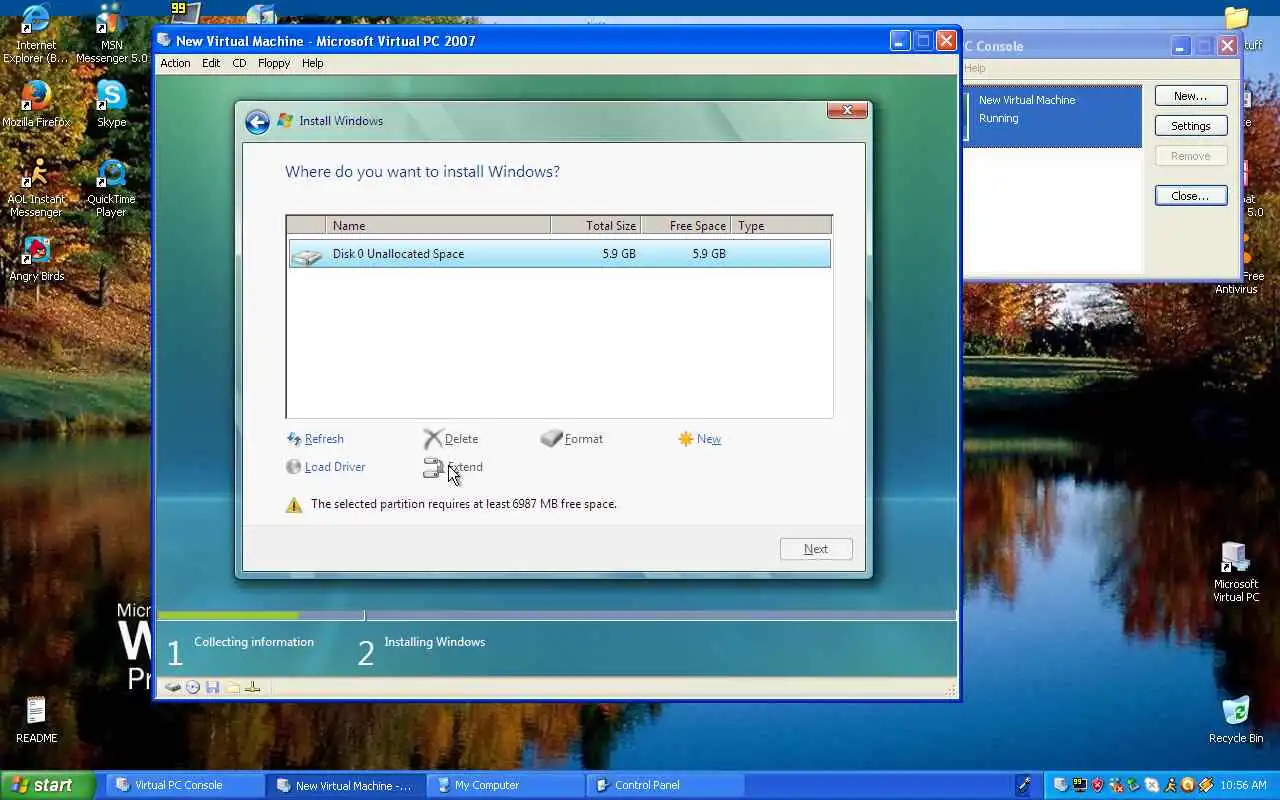
Task: Click the system clock showing 10:56 AM
Action: point(1243,785)
